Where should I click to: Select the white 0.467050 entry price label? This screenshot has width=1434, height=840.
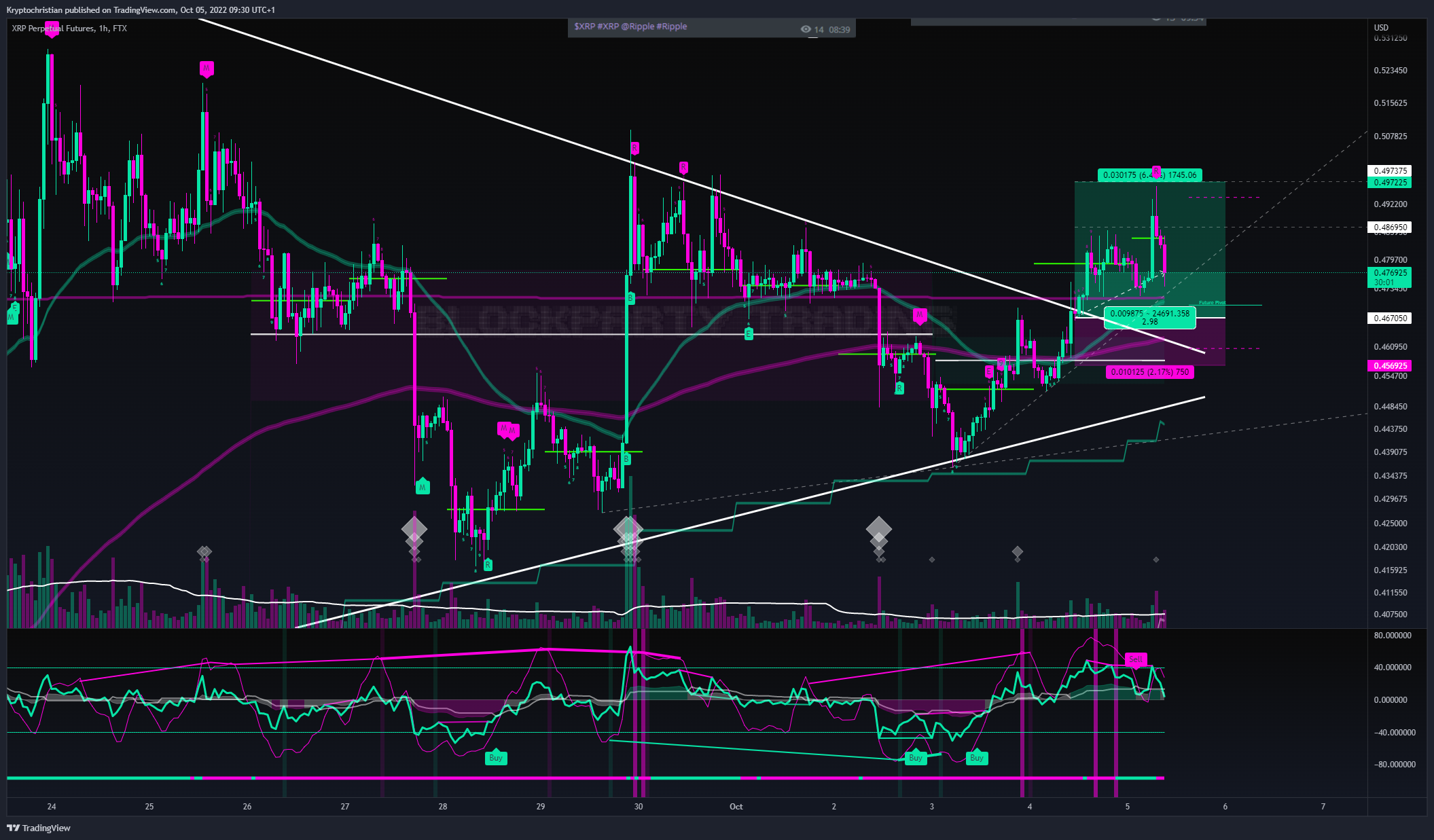point(1389,318)
